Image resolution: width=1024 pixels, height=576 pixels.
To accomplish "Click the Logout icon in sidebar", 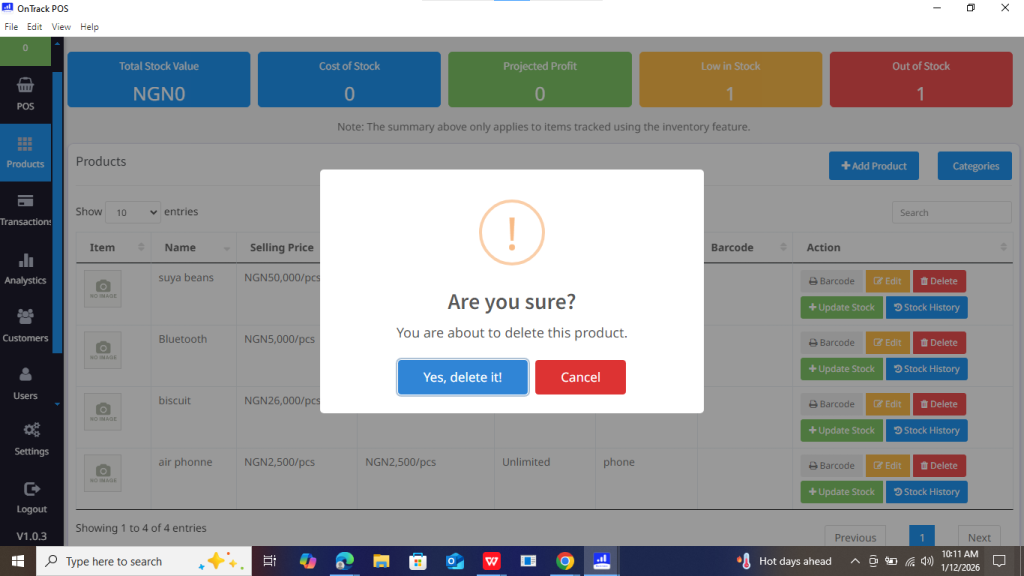I will point(31,489).
